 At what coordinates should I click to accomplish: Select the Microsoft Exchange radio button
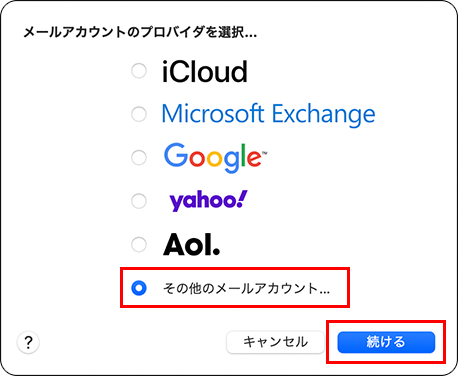[139, 114]
